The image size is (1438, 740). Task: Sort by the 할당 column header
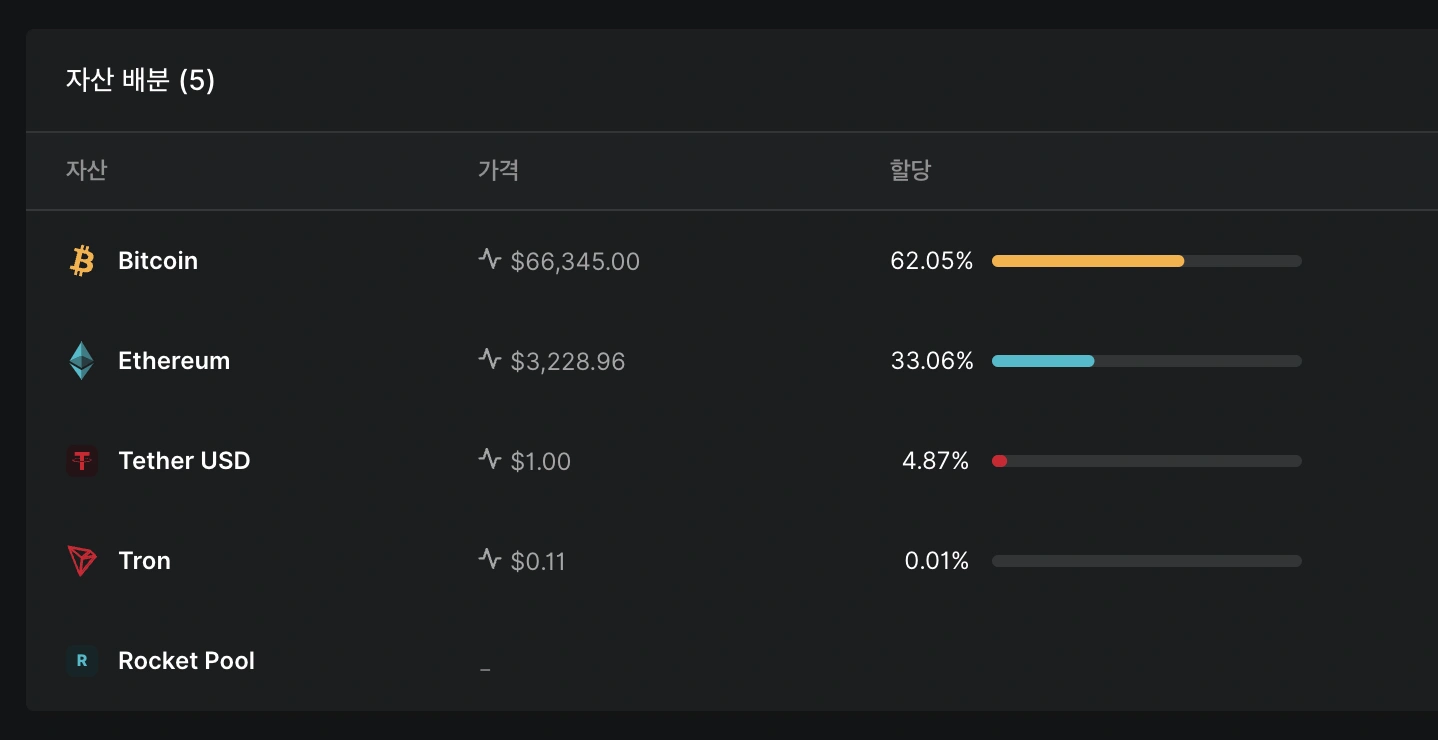(910, 170)
